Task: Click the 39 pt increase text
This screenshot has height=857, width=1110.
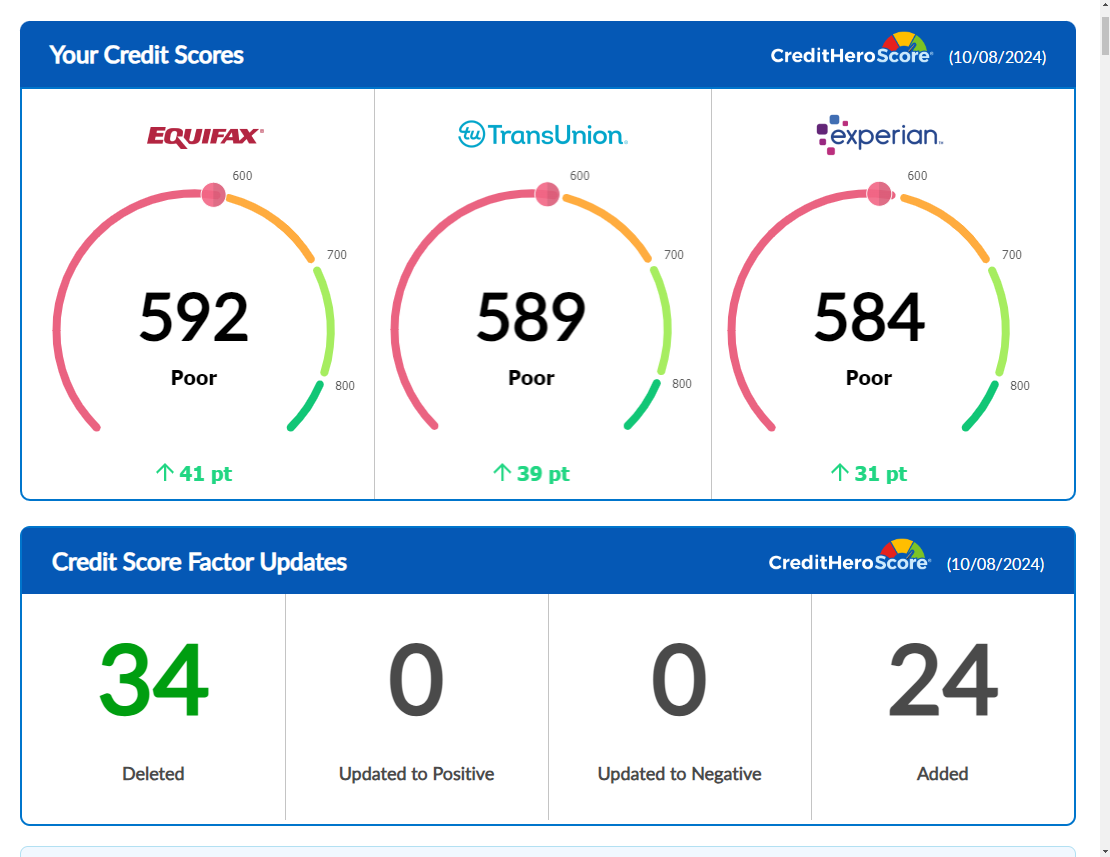Action: [543, 473]
